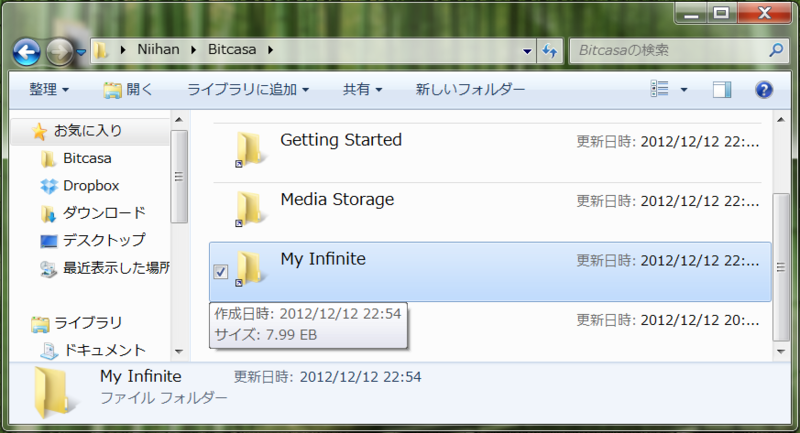Select Niihan in the address breadcrumb

(158, 49)
